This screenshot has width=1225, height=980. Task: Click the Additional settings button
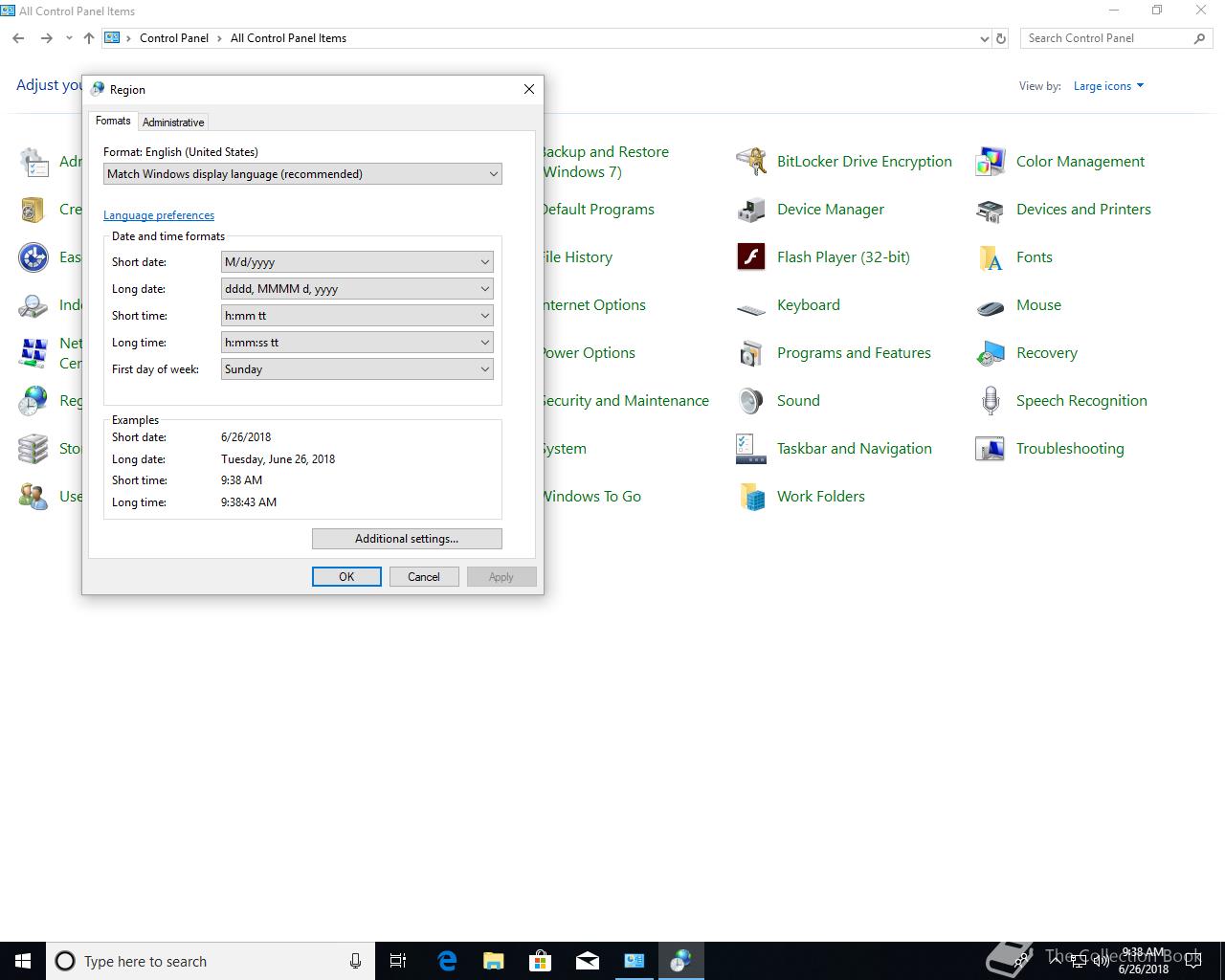pos(407,539)
